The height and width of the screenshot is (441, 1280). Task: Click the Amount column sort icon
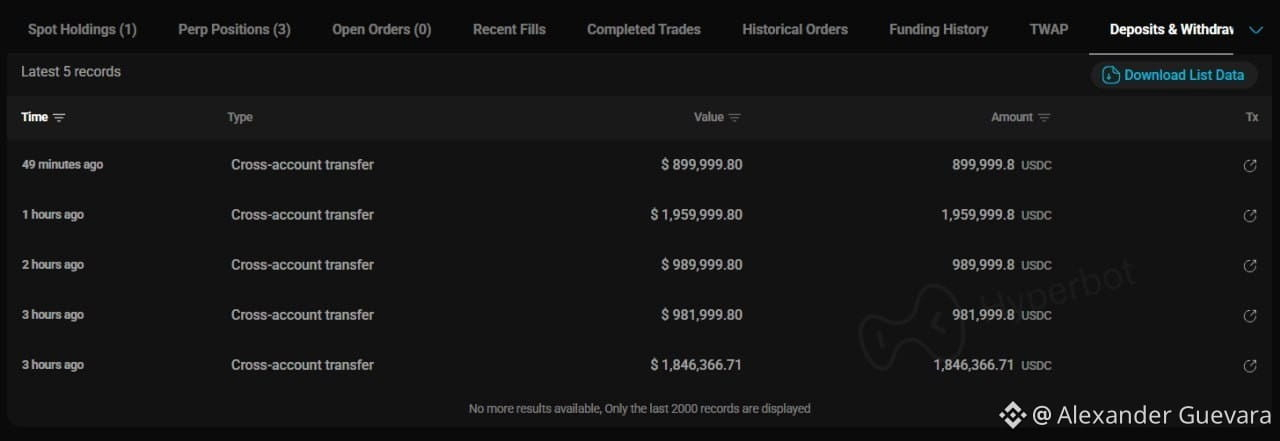(1044, 118)
